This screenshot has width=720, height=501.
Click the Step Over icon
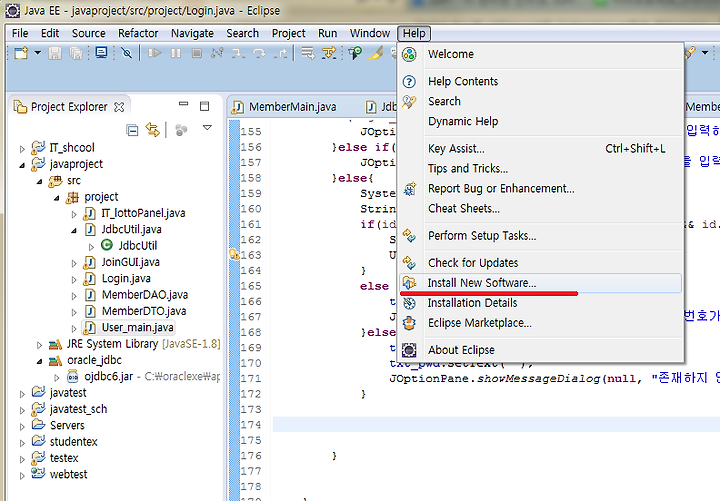(x=259, y=53)
